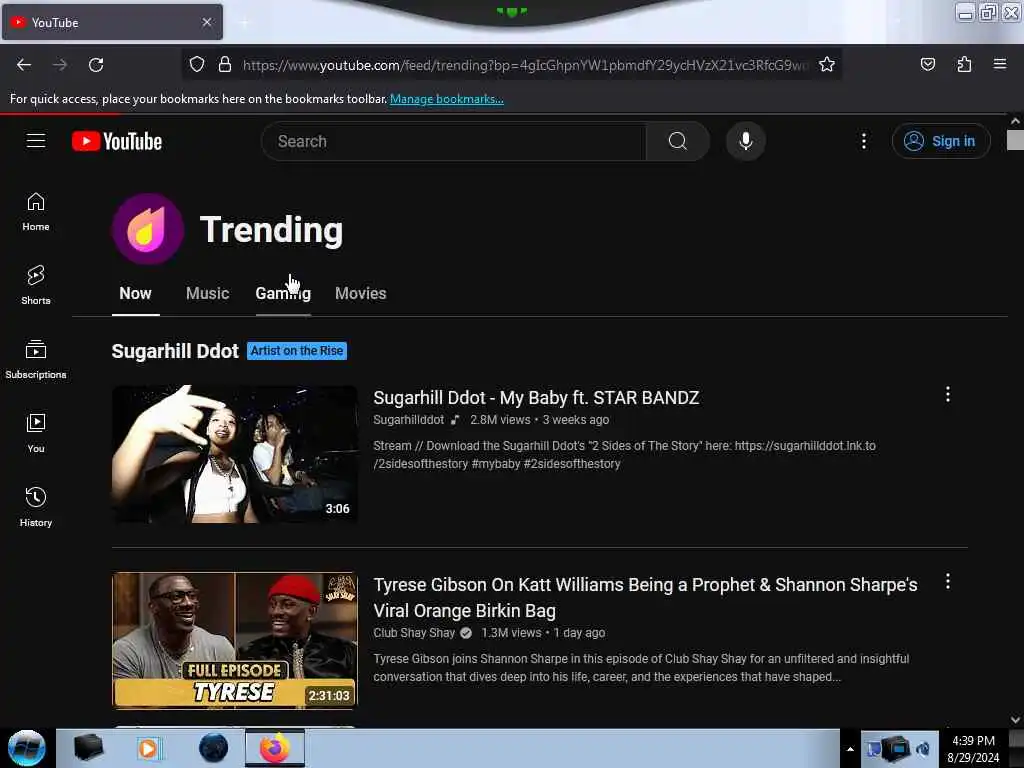Open the Firefox application menu
This screenshot has width=1024, height=768.
click(1000, 64)
